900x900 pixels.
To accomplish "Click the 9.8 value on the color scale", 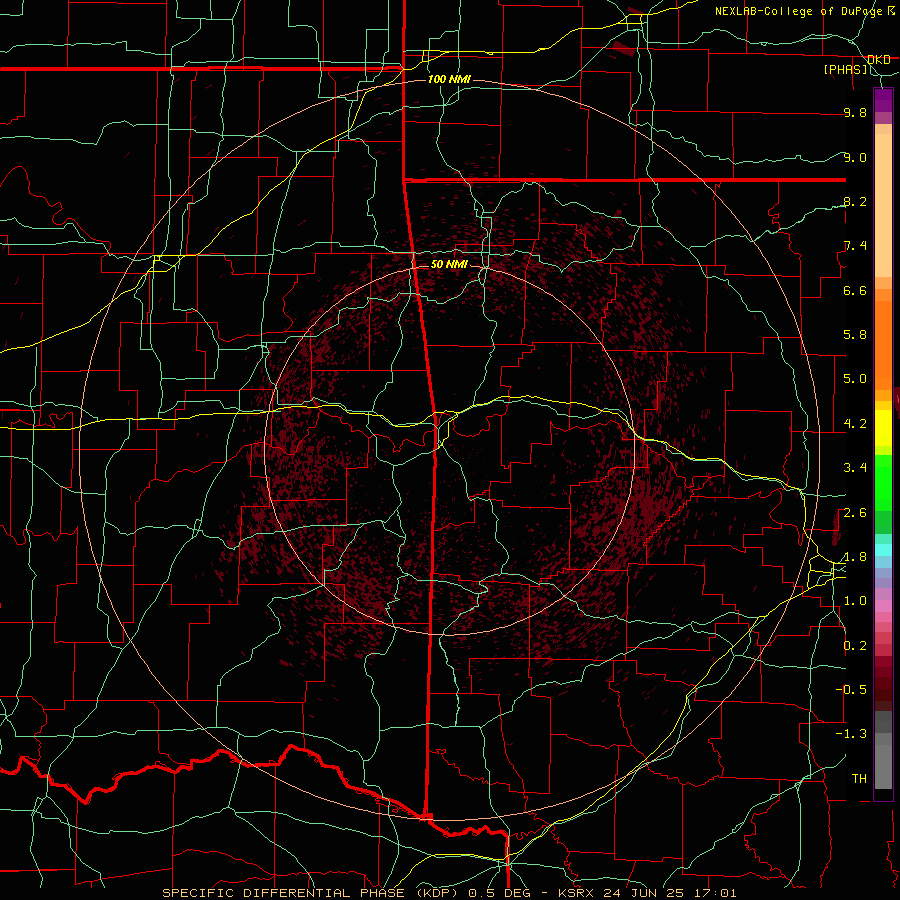I will 855,112.
